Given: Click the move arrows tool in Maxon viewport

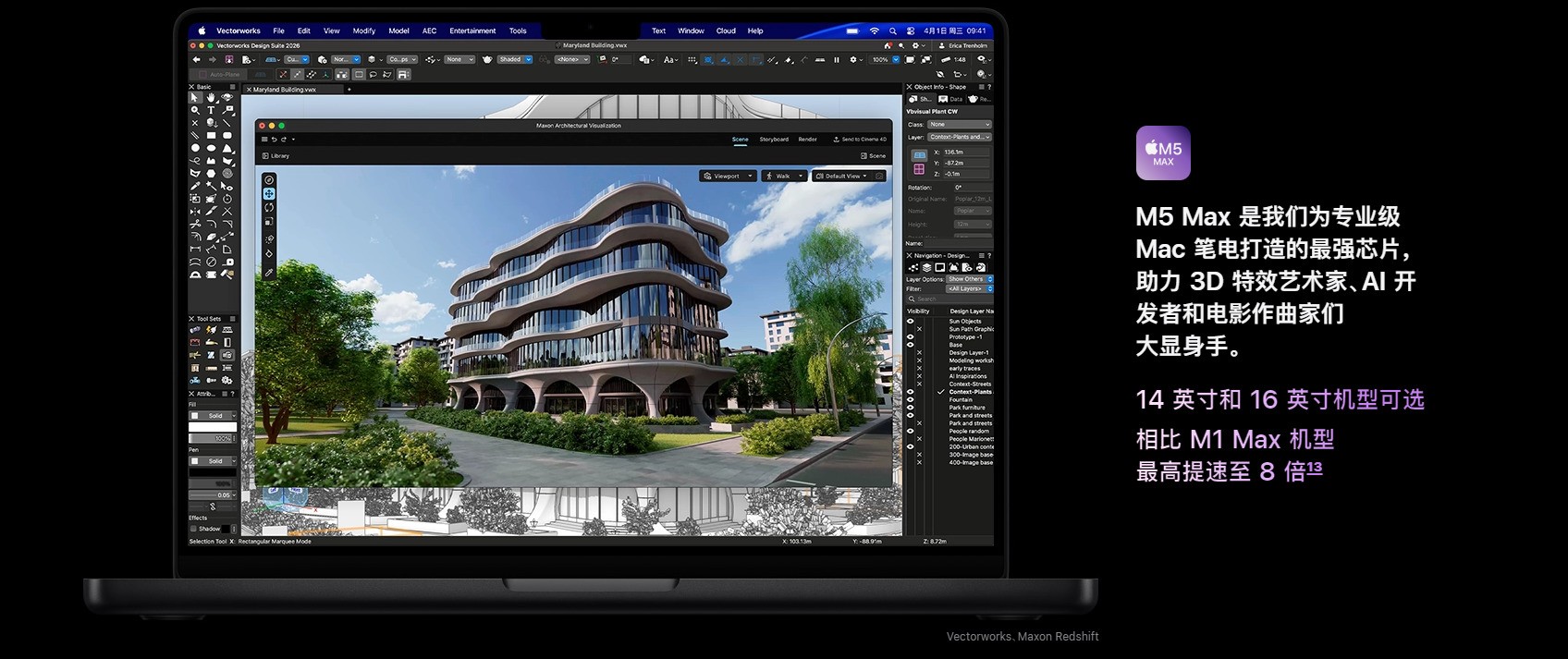Looking at the screenshot, I should point(269,194).
